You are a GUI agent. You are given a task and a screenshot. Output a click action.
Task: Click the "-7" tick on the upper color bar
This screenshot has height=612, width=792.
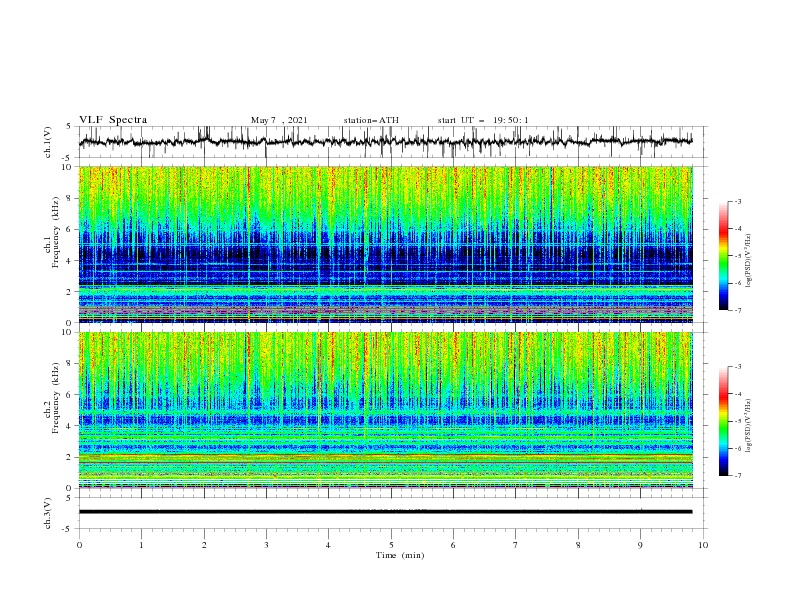pyautogui.click(x=737, y=310)
